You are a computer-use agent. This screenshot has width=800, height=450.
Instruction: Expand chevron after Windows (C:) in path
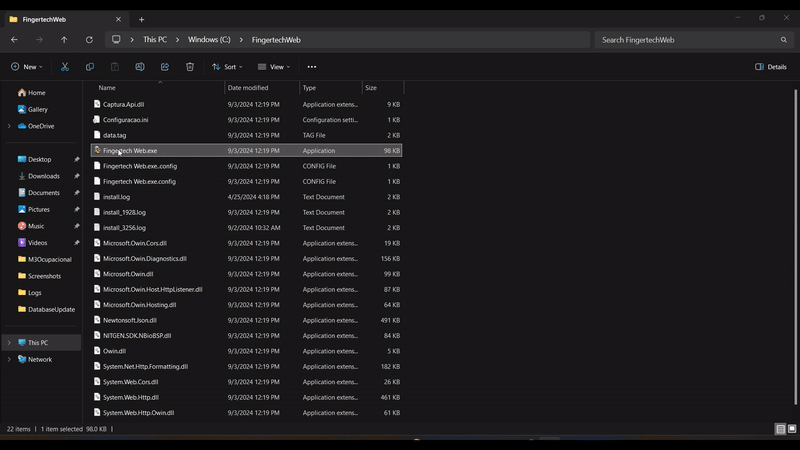(x=241, y=40)
